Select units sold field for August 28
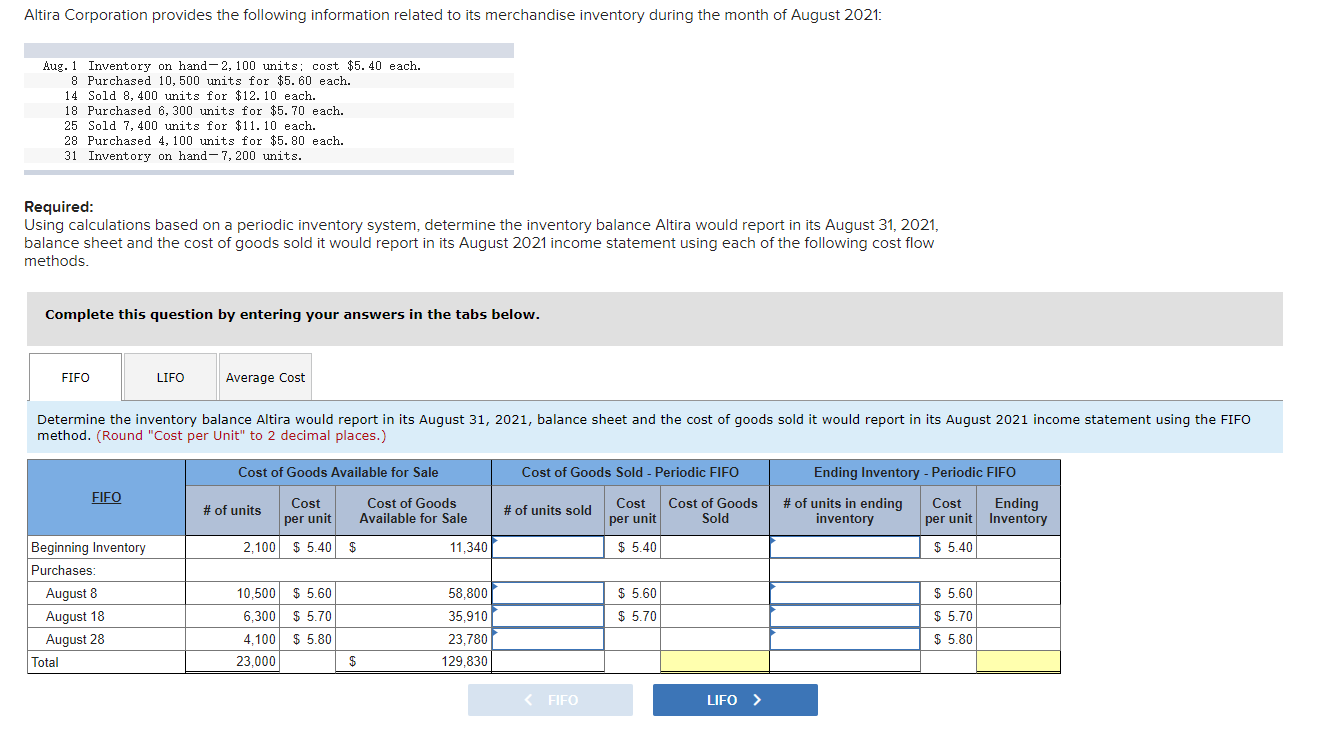Image resolution: width=1317 pixels, height=736 pixels. [548, 639]
